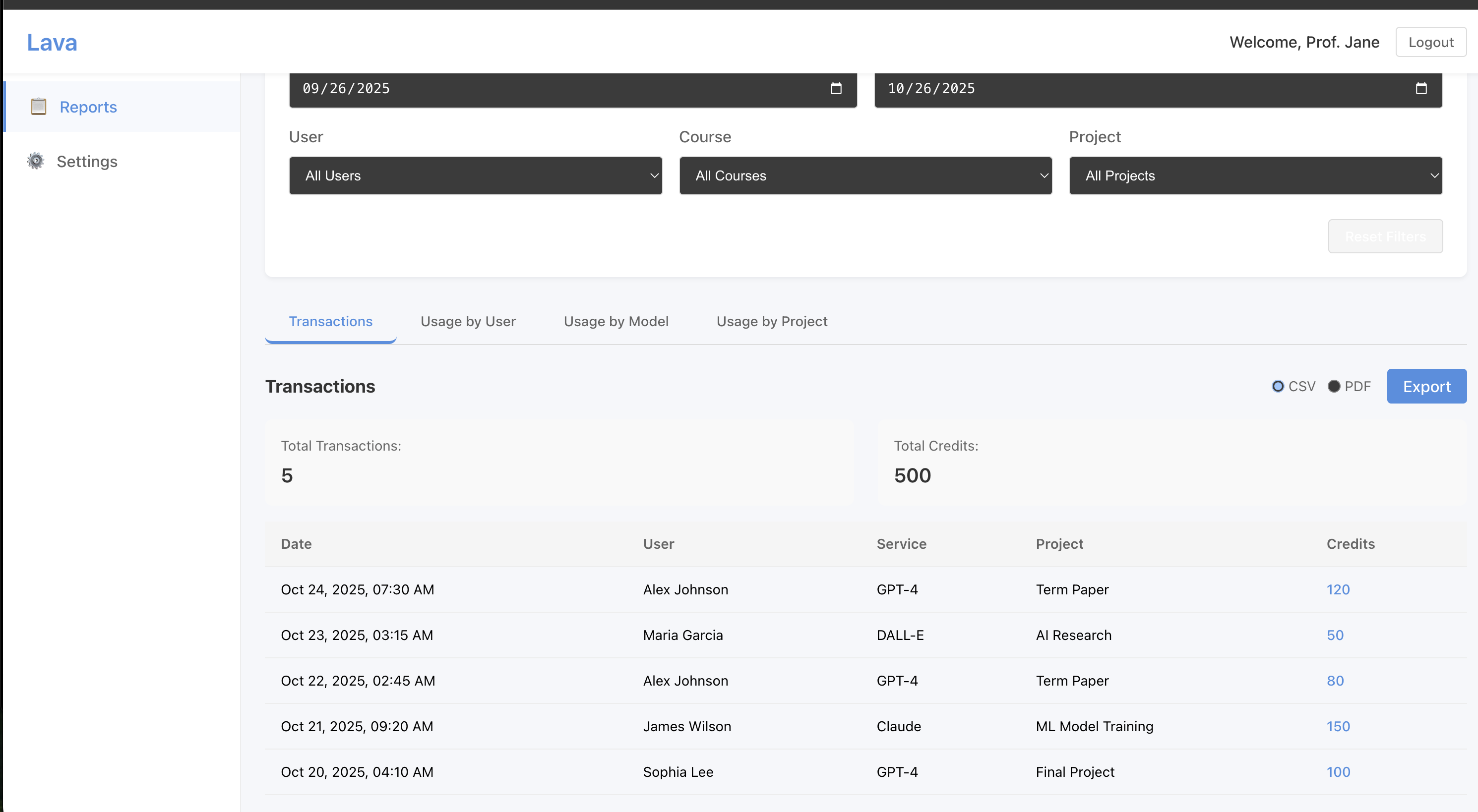Click the Lava logo
This screenshot has width=1478, height=812.
(x=52, y=43)
